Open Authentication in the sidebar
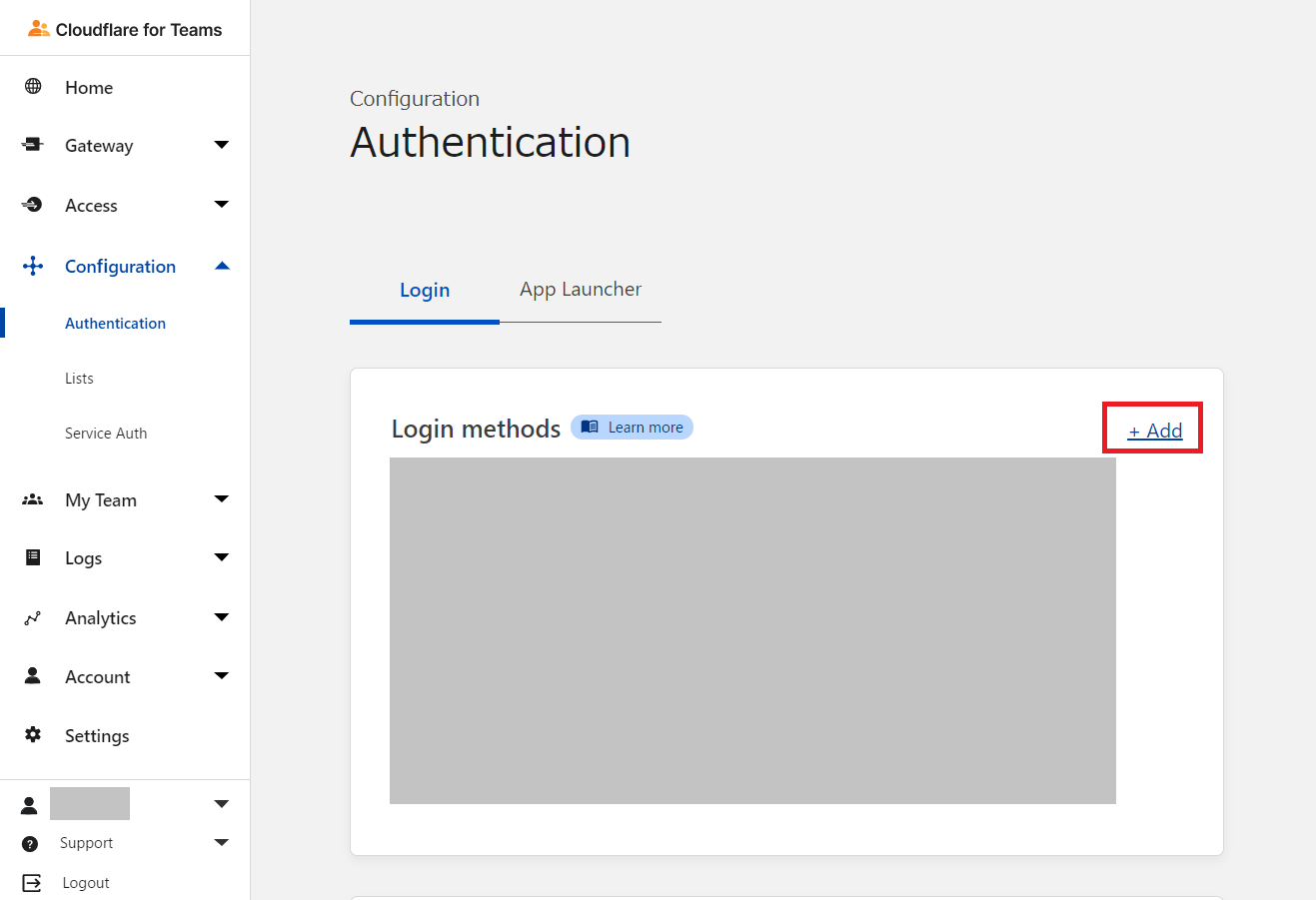1316x900 pixels. point(115,324)
